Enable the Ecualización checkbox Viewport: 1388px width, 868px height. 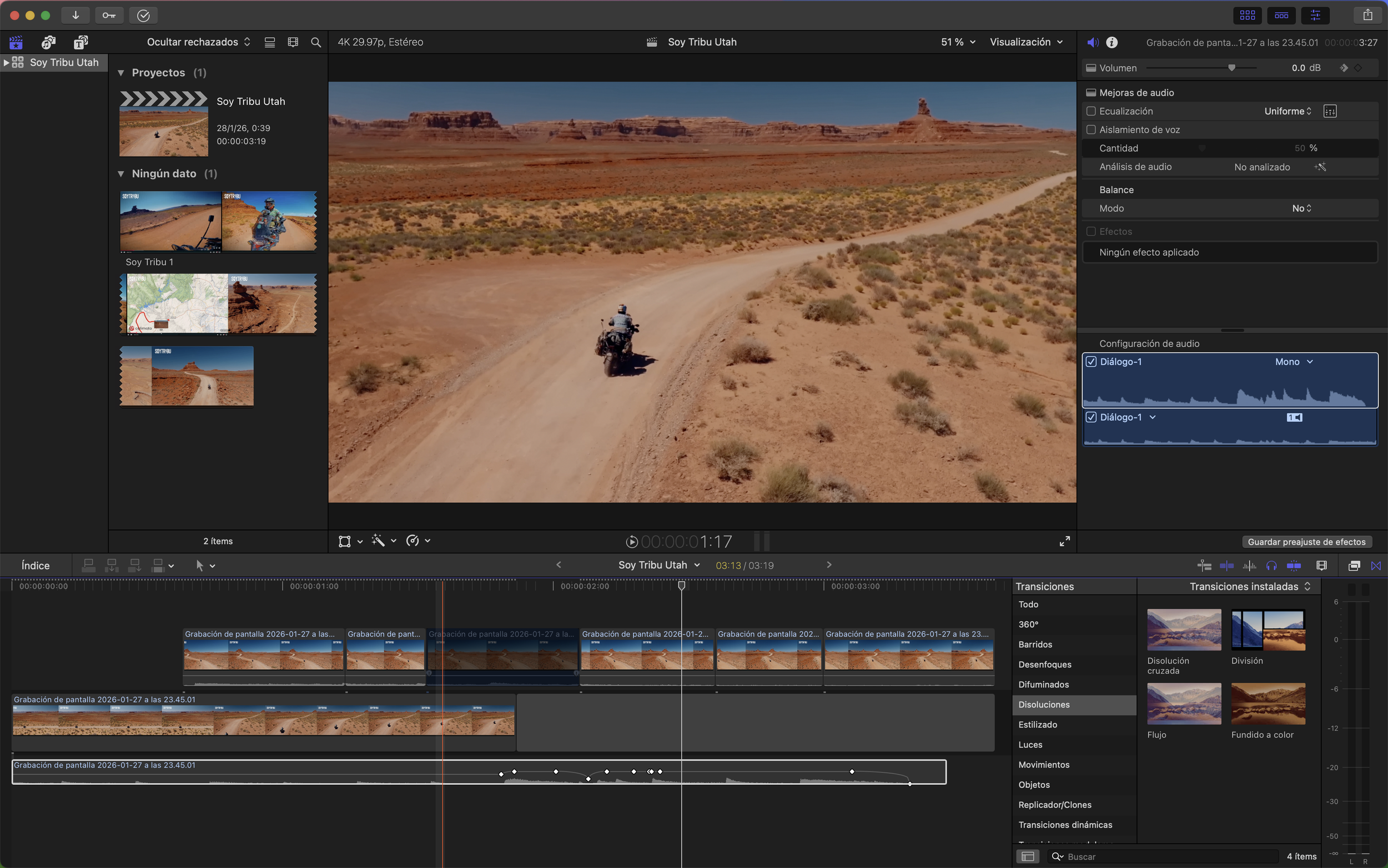click(1091, 112)
